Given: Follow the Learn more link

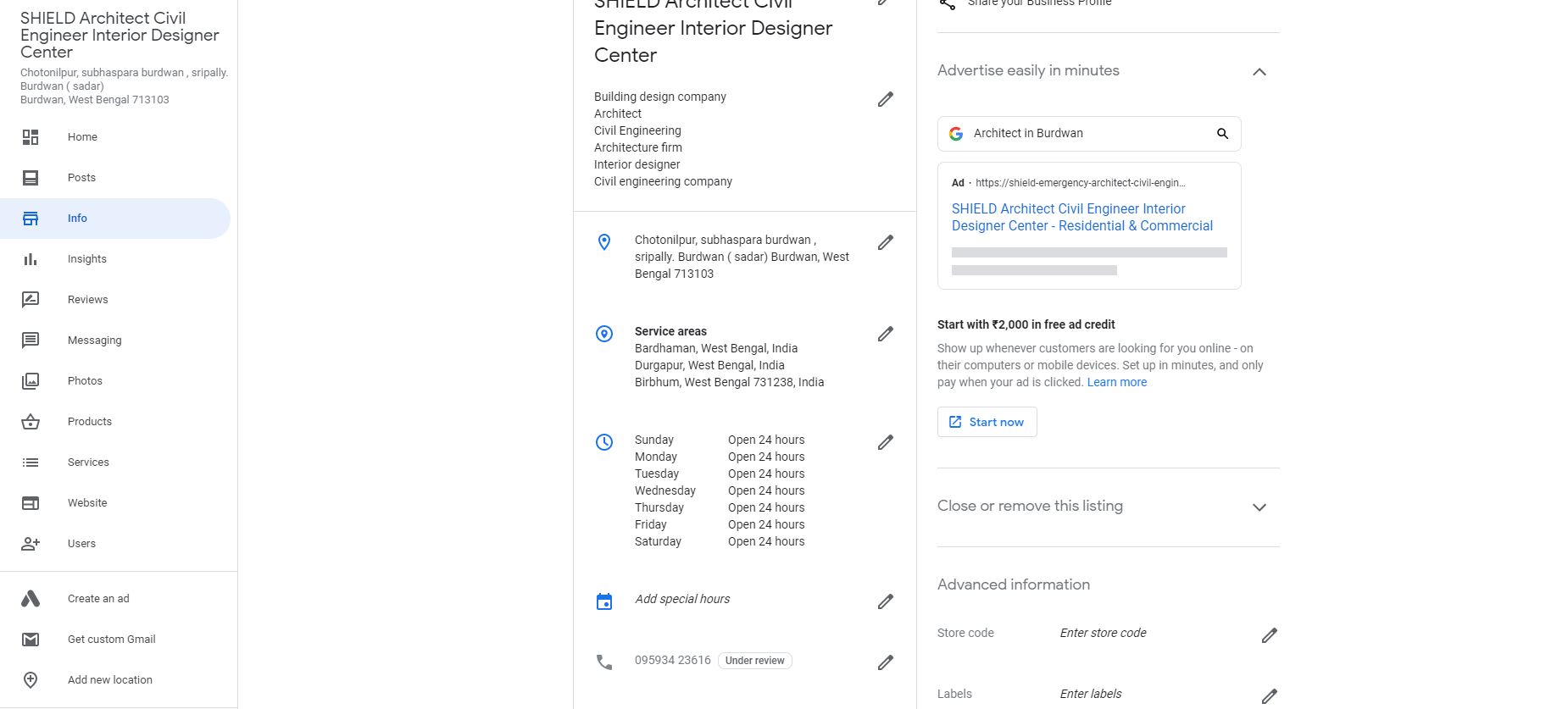Looking at the screenshot, I should tap(1116, 382).
